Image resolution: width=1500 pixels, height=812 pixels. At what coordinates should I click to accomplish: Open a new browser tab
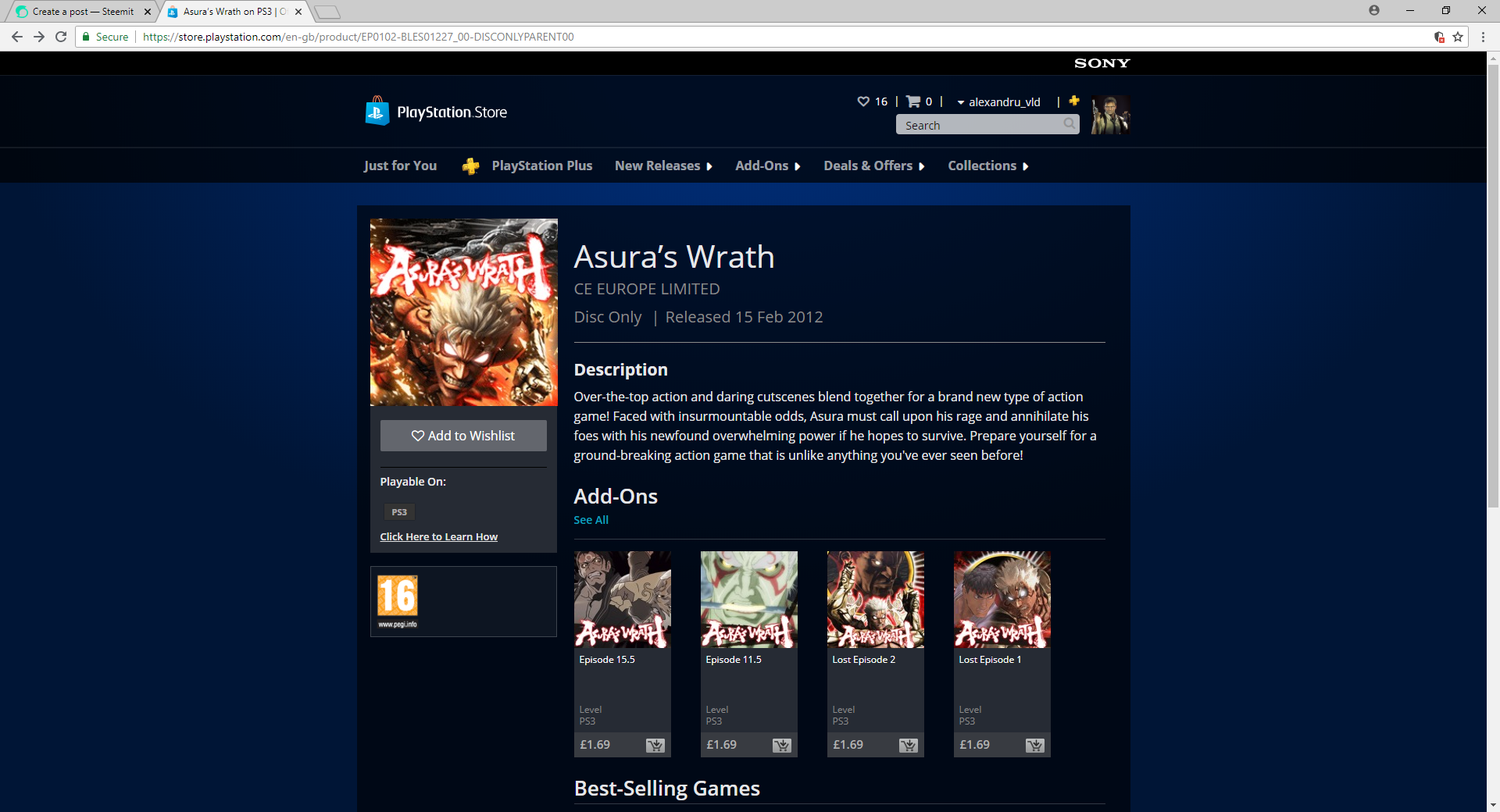pyautogui.click(x=327, y=12)
